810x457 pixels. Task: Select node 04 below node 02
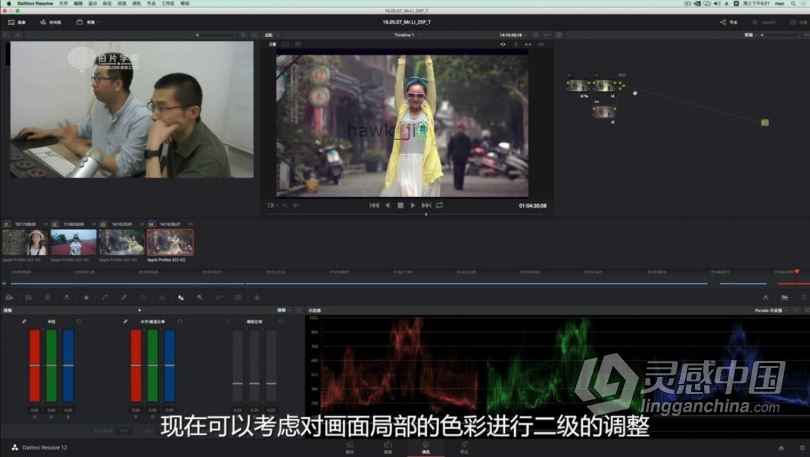click(x=603, y=112)
